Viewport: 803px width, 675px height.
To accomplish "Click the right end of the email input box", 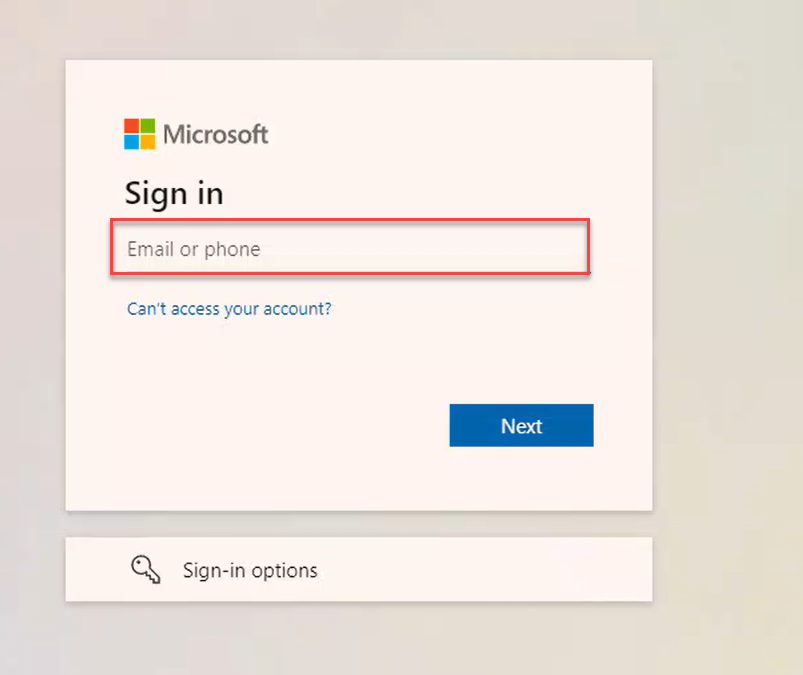I will pyautogui.click(x=570, y=249).
